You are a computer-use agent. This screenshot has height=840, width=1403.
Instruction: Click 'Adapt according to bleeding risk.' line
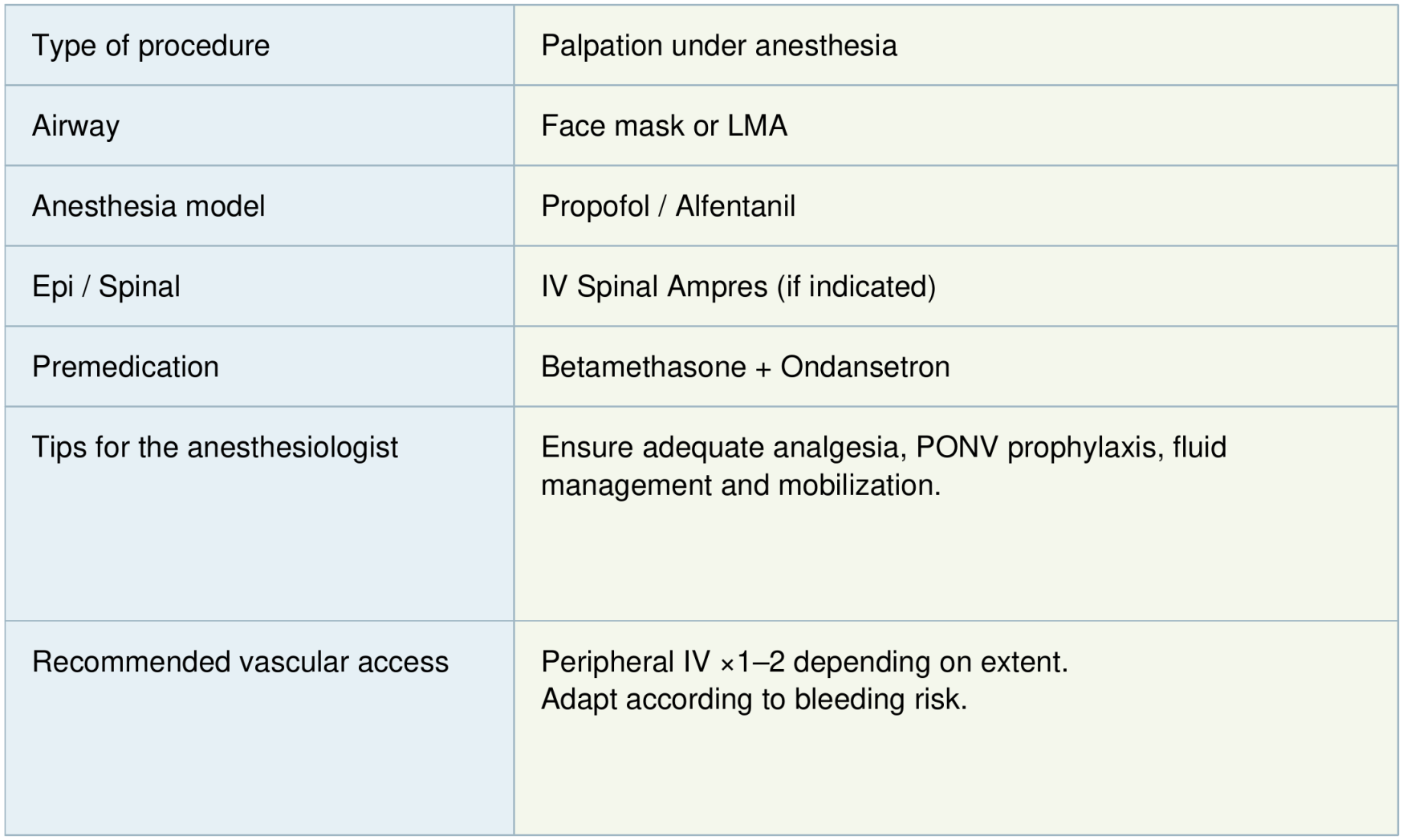[754, 699]
